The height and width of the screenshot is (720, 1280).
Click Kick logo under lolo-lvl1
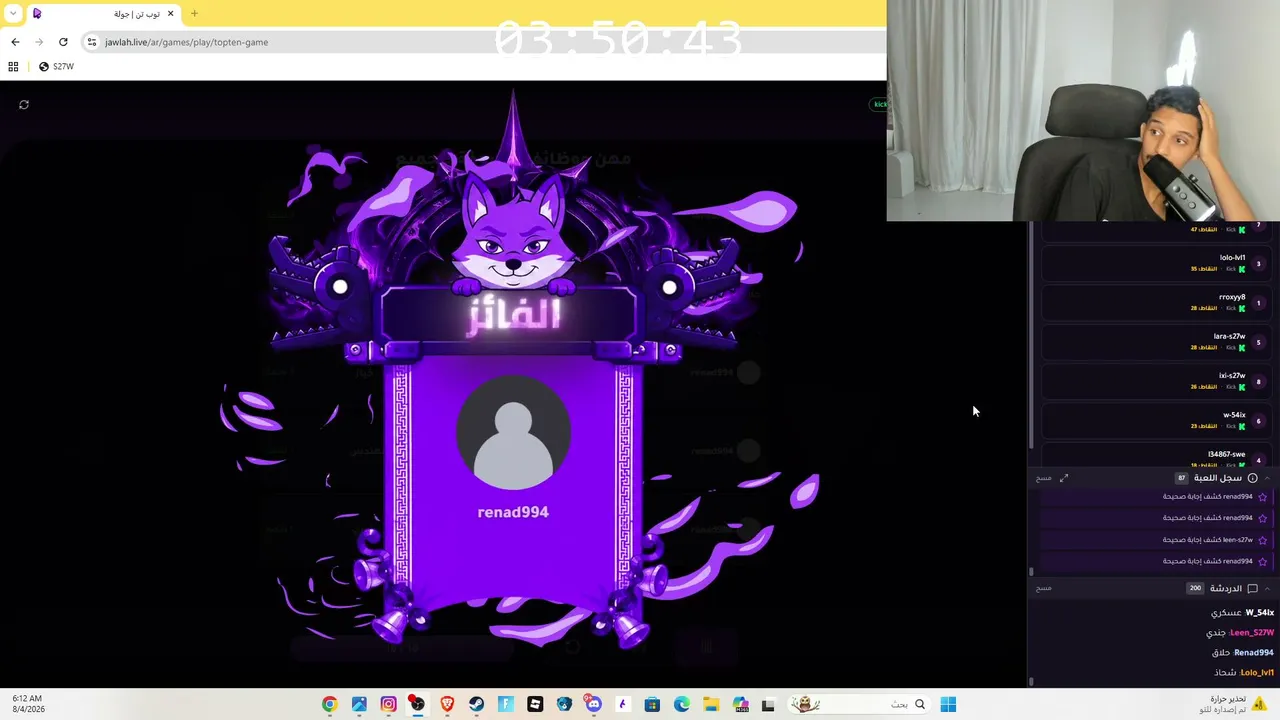coord(1242,269)
